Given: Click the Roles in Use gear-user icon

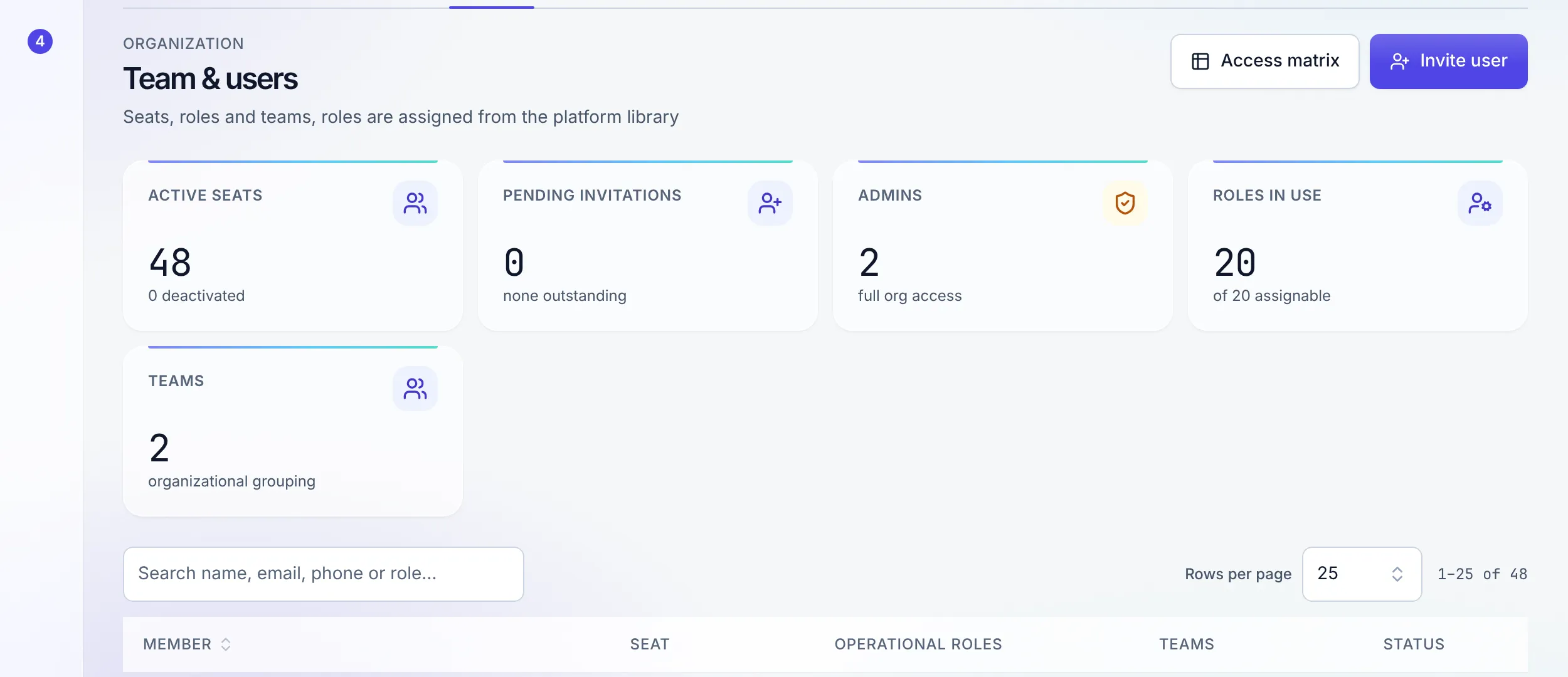Looking at the screenshot, I should pyautogui.click(x=1480, y=203).
